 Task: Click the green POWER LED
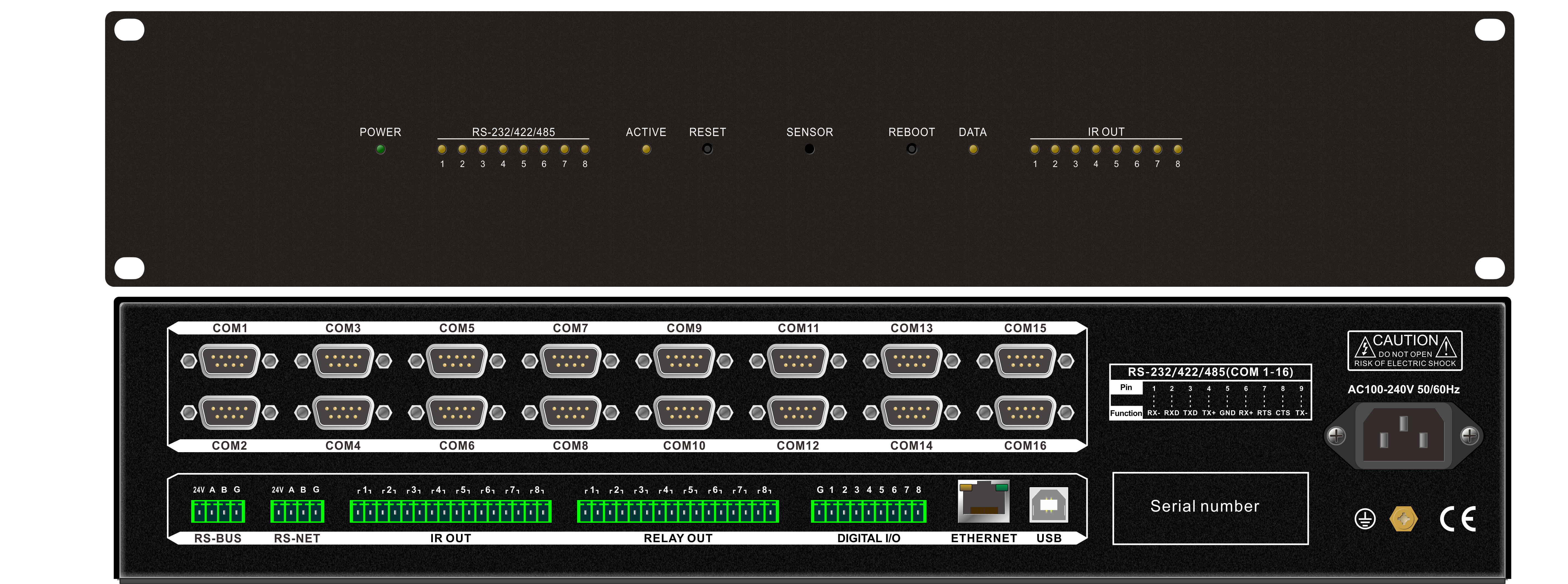380,149
